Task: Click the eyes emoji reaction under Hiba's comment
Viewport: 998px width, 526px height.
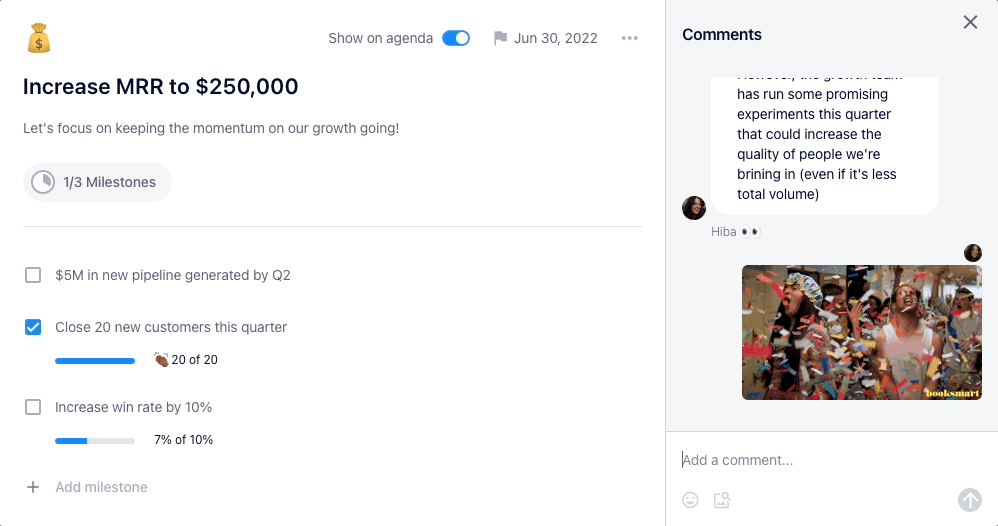Action: 750,232
